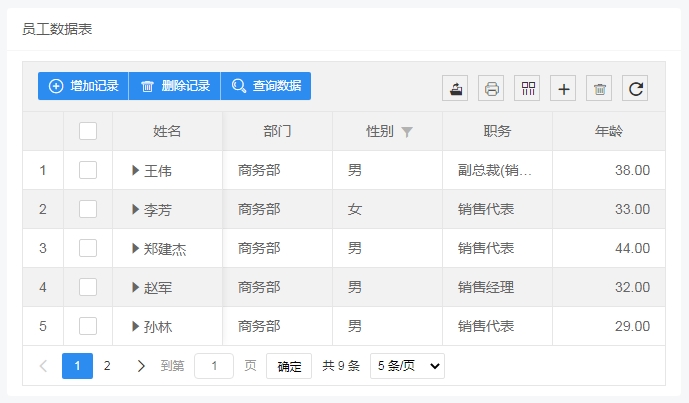
Task: Click the 部门 column header
Action: click(x=278, y=131)
